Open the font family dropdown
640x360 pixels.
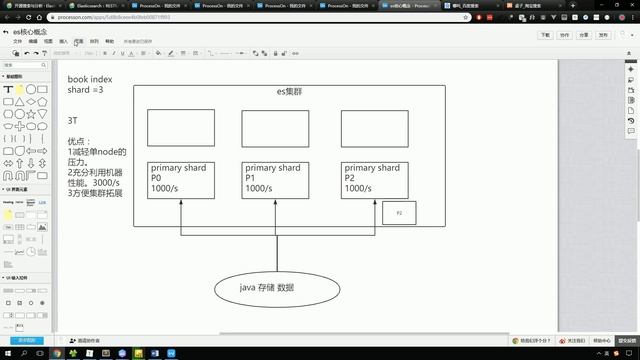pos(64,53)
